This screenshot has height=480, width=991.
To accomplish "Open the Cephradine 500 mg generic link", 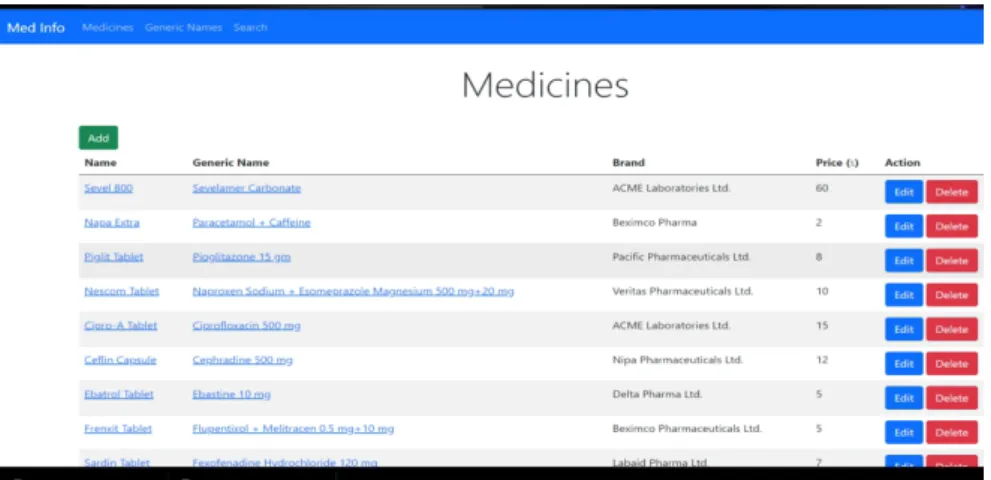I will (x=243, y=360).
